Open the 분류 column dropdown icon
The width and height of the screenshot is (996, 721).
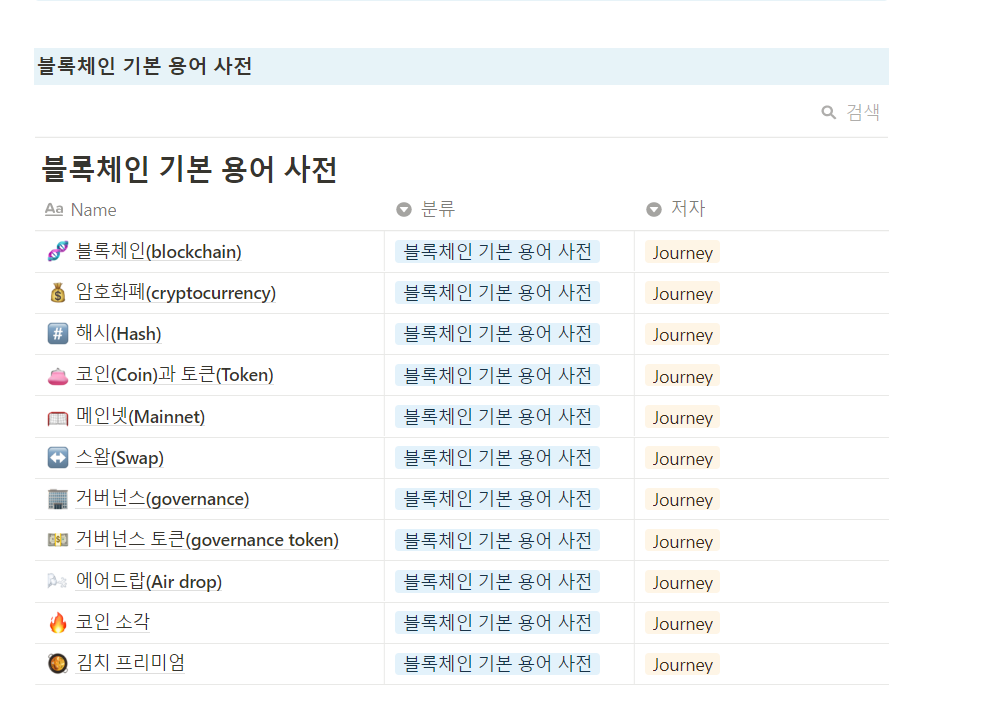click(404, 210)
